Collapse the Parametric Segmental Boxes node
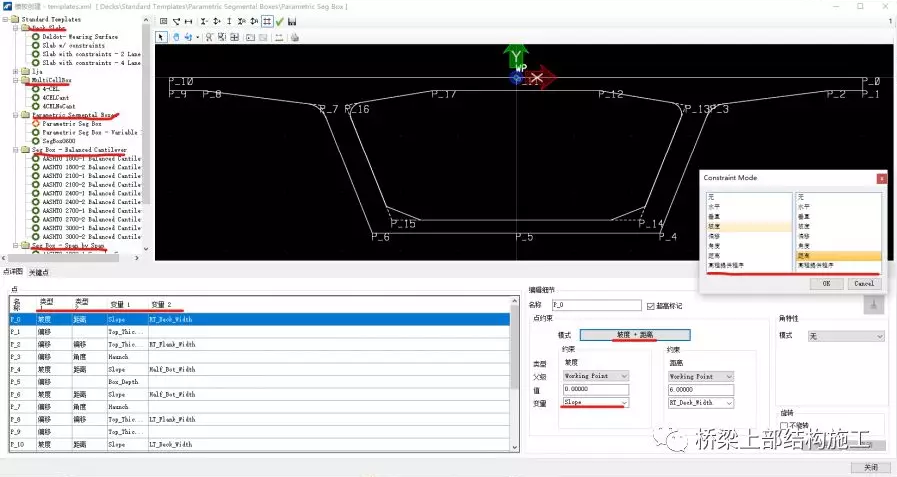Image resolution: width=897 pixels, height=477 pixels. (15, 115)
